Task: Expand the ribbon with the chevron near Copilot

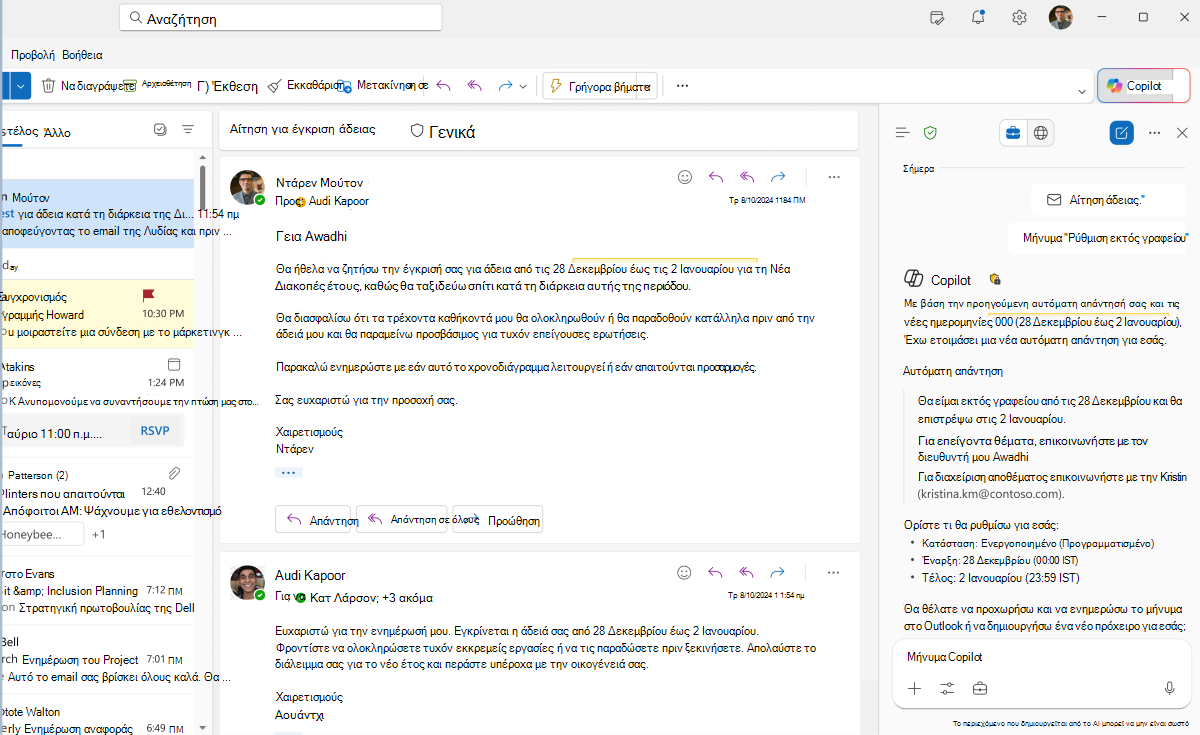Action: point(1082,92)
